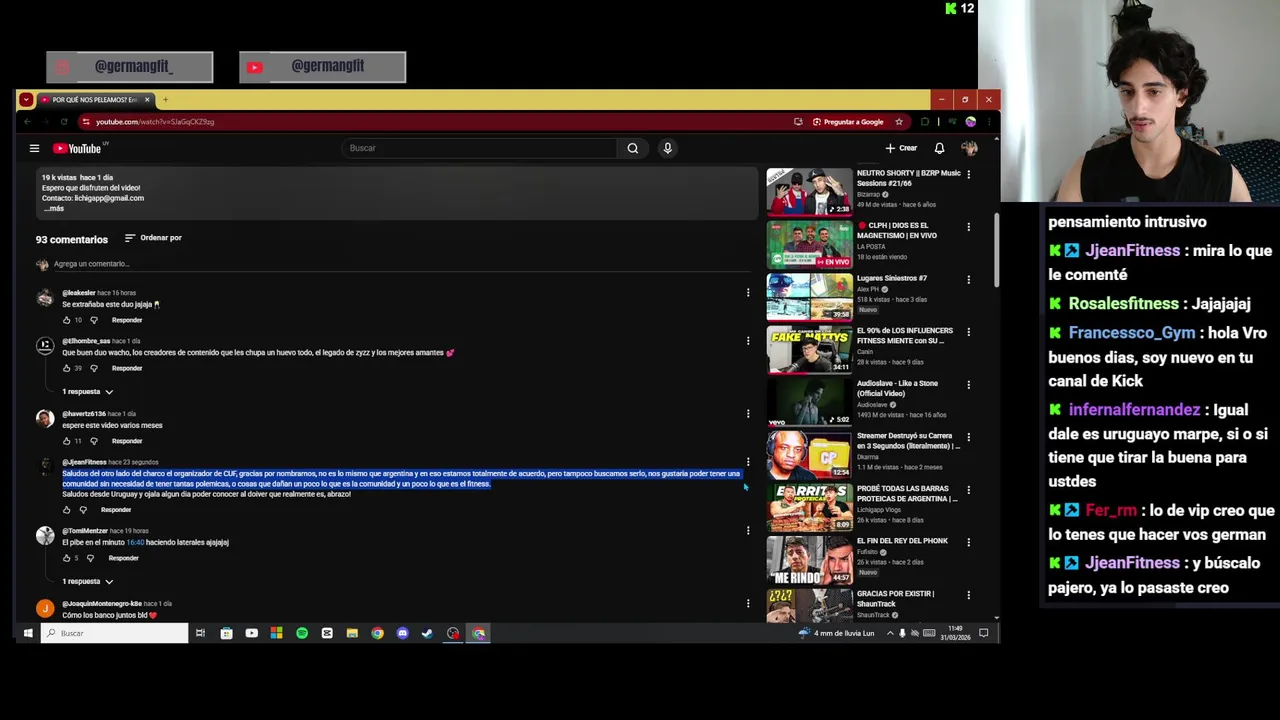
Task: Dislike the @Elhombre_sas comment
Action: 94,368
